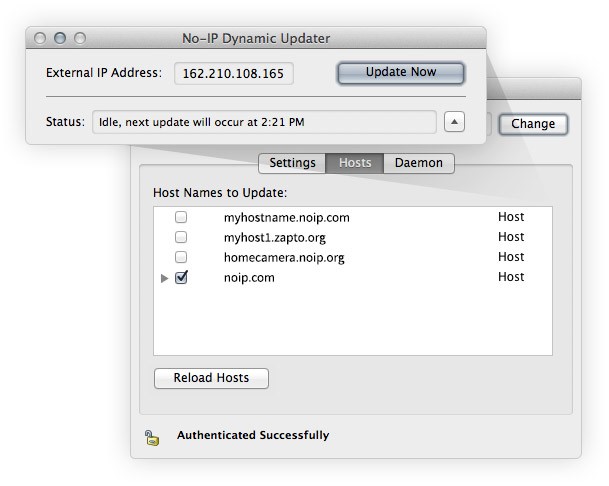Collapse details with the Status arrow button
Screen dimensions: 609x486
point(454,122)
